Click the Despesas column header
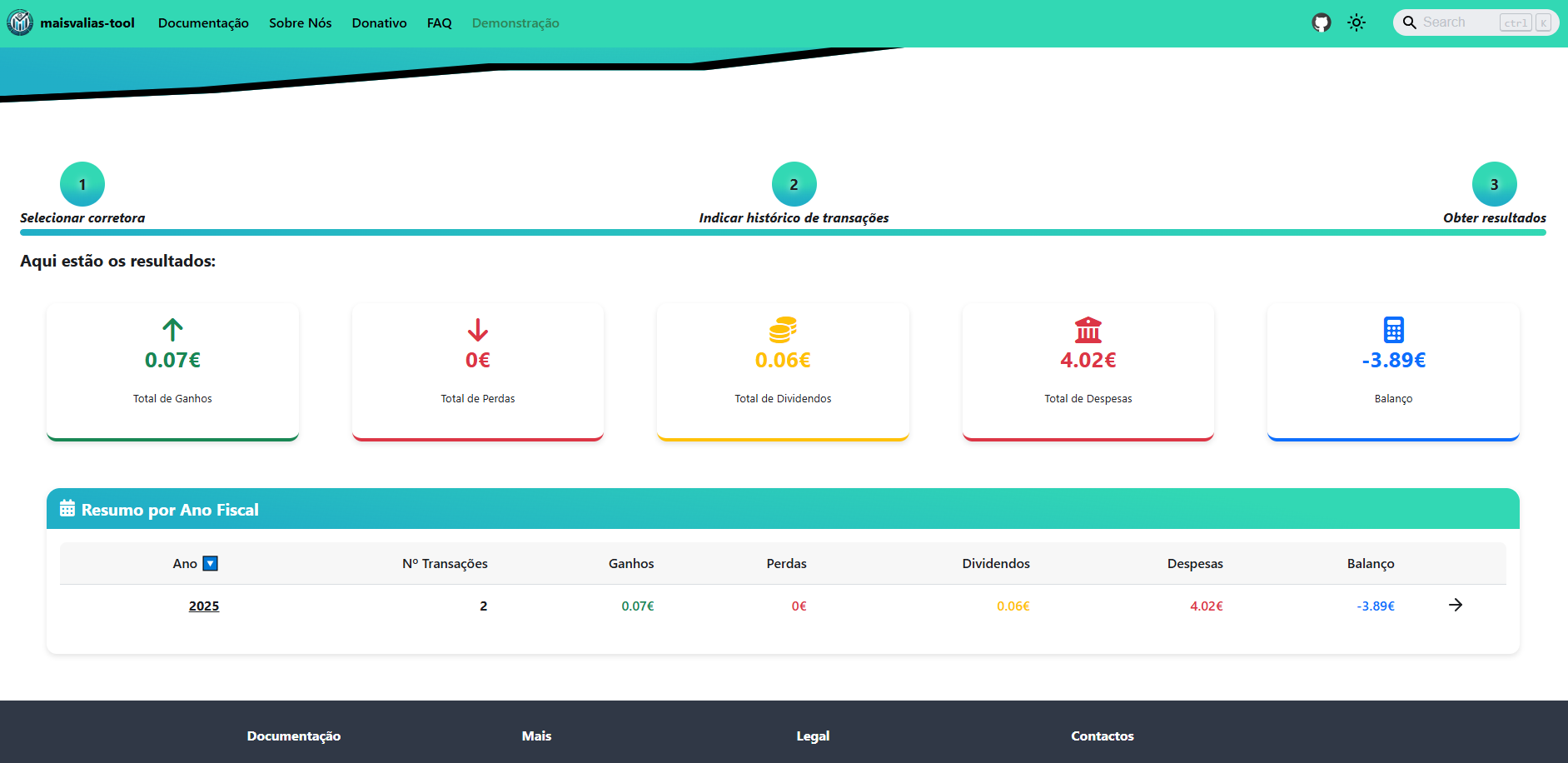 [1195, 564]
